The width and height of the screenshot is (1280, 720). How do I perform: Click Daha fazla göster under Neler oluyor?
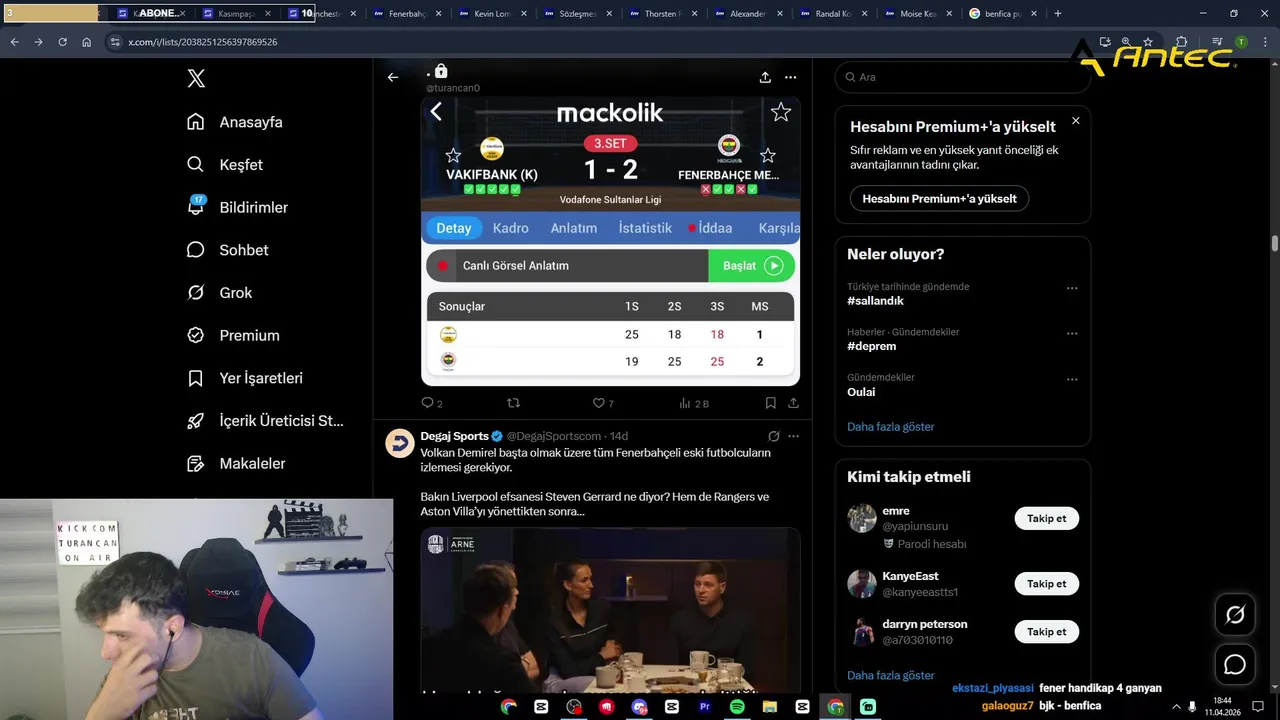pos(890,427)
